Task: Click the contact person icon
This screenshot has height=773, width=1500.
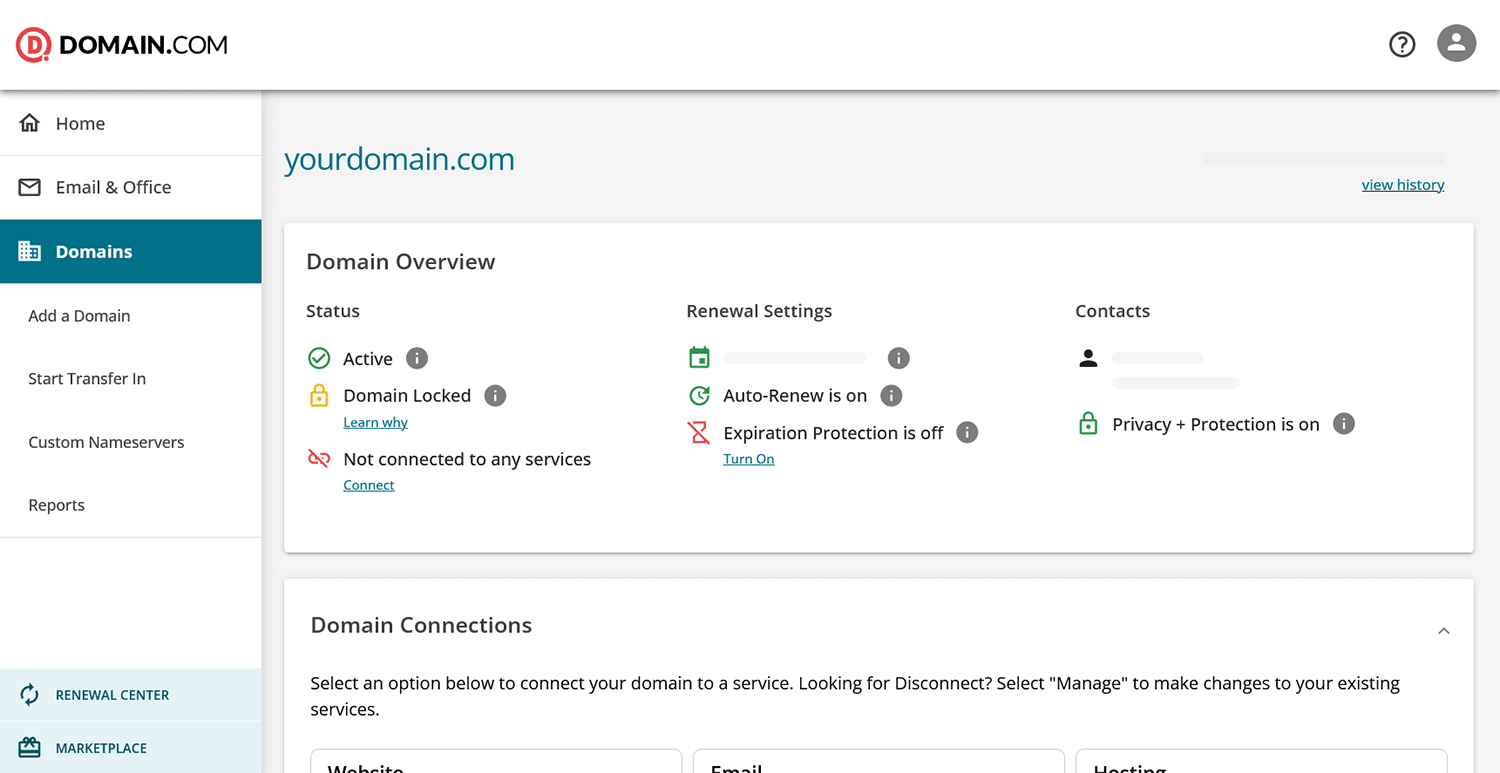Action: [1088, 358]
